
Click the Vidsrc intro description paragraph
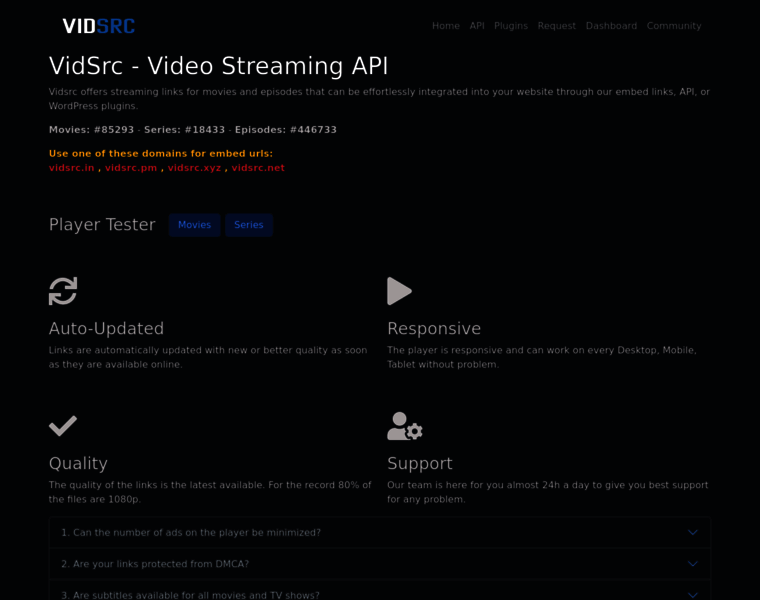tap(380, 99)
